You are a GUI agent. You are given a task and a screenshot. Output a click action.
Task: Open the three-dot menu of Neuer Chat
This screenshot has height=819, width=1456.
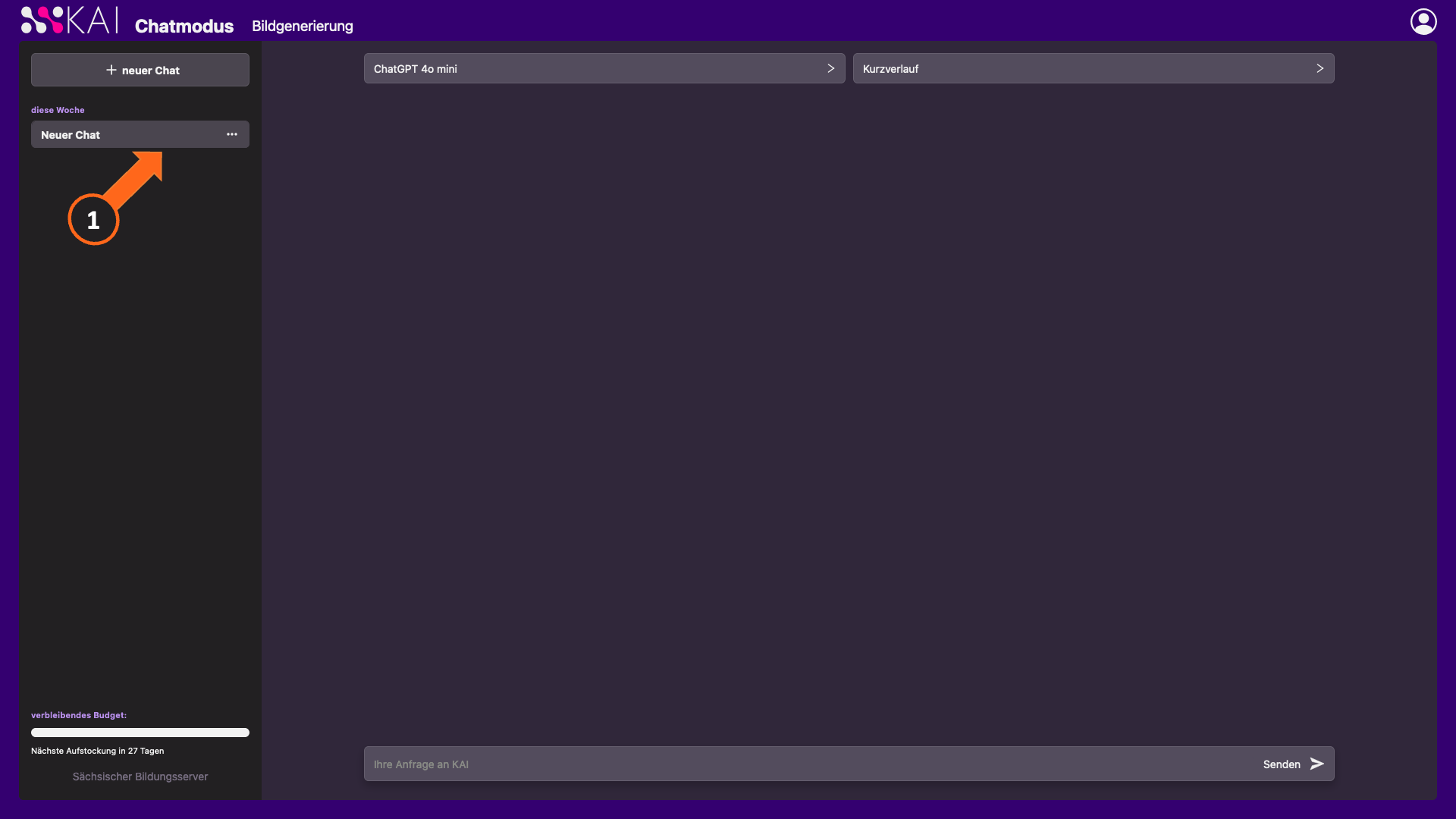(232, 134)
